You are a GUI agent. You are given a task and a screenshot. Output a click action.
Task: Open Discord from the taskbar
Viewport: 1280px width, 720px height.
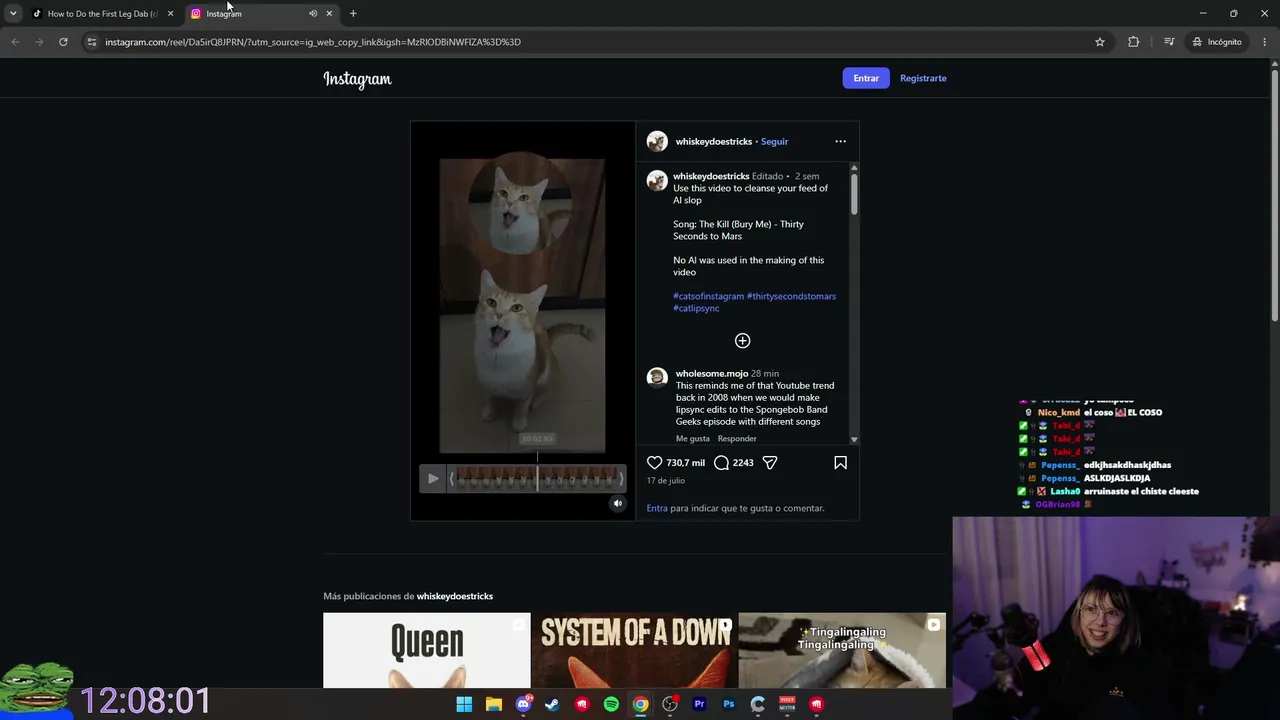(x=523, y=704)
